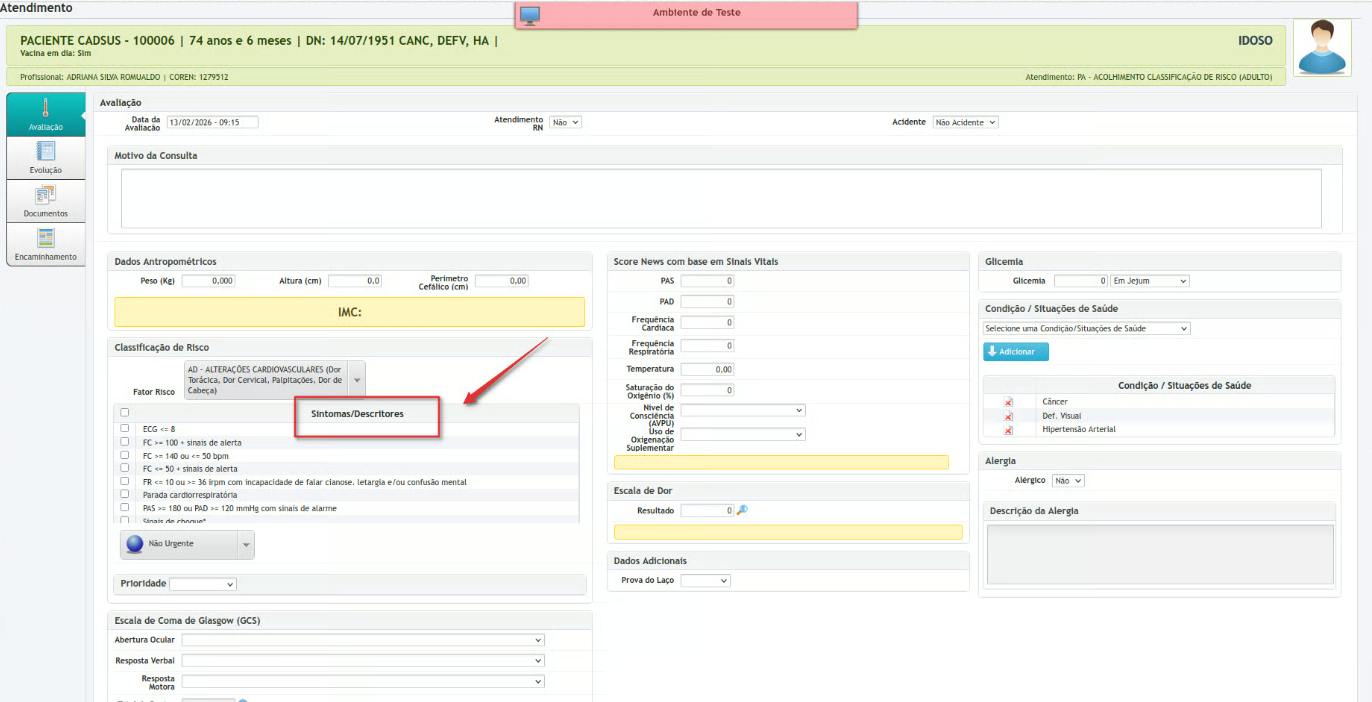Viewport: 1372px width, 702px height.
Task: Check the 'ECG <= 8' symptom box
Action: [125, 428]
